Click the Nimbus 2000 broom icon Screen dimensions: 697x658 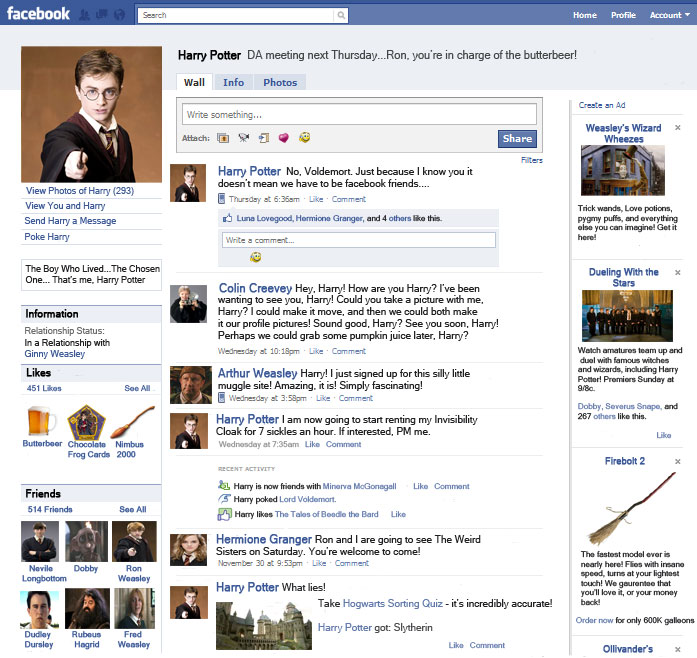(x=133, y=421)
